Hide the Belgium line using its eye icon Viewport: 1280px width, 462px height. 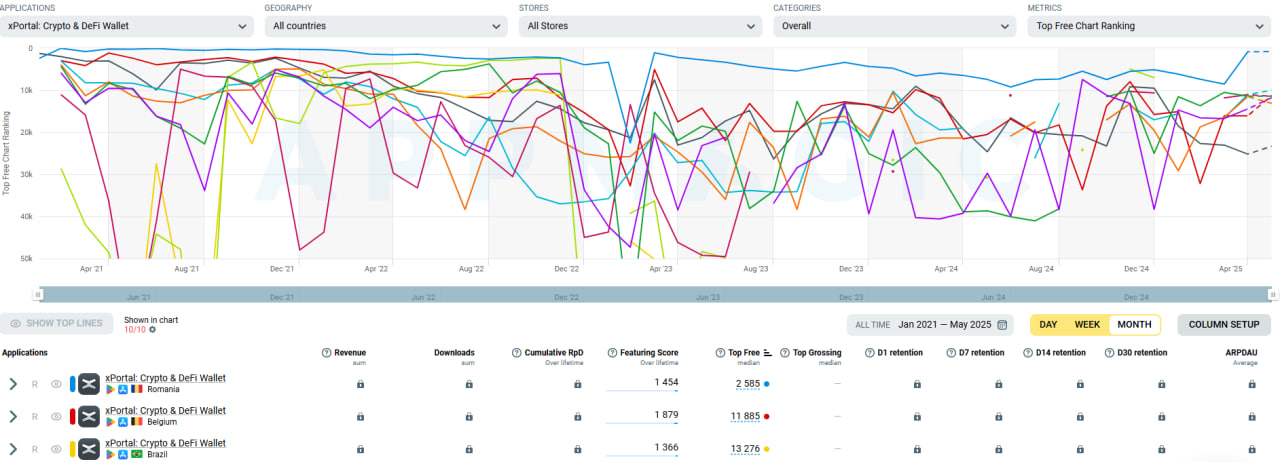click(x=56, y=416)
